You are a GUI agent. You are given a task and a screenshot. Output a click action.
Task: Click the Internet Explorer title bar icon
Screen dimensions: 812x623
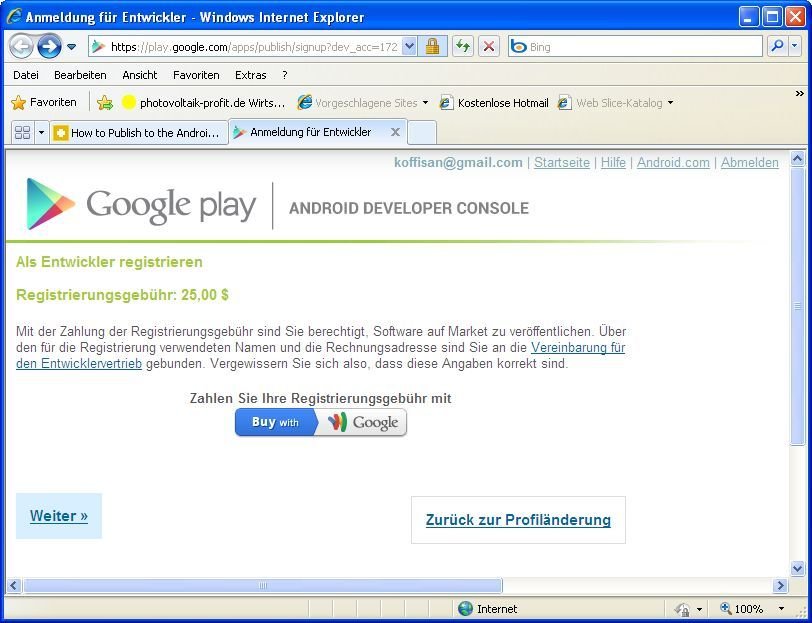[14, 17]
